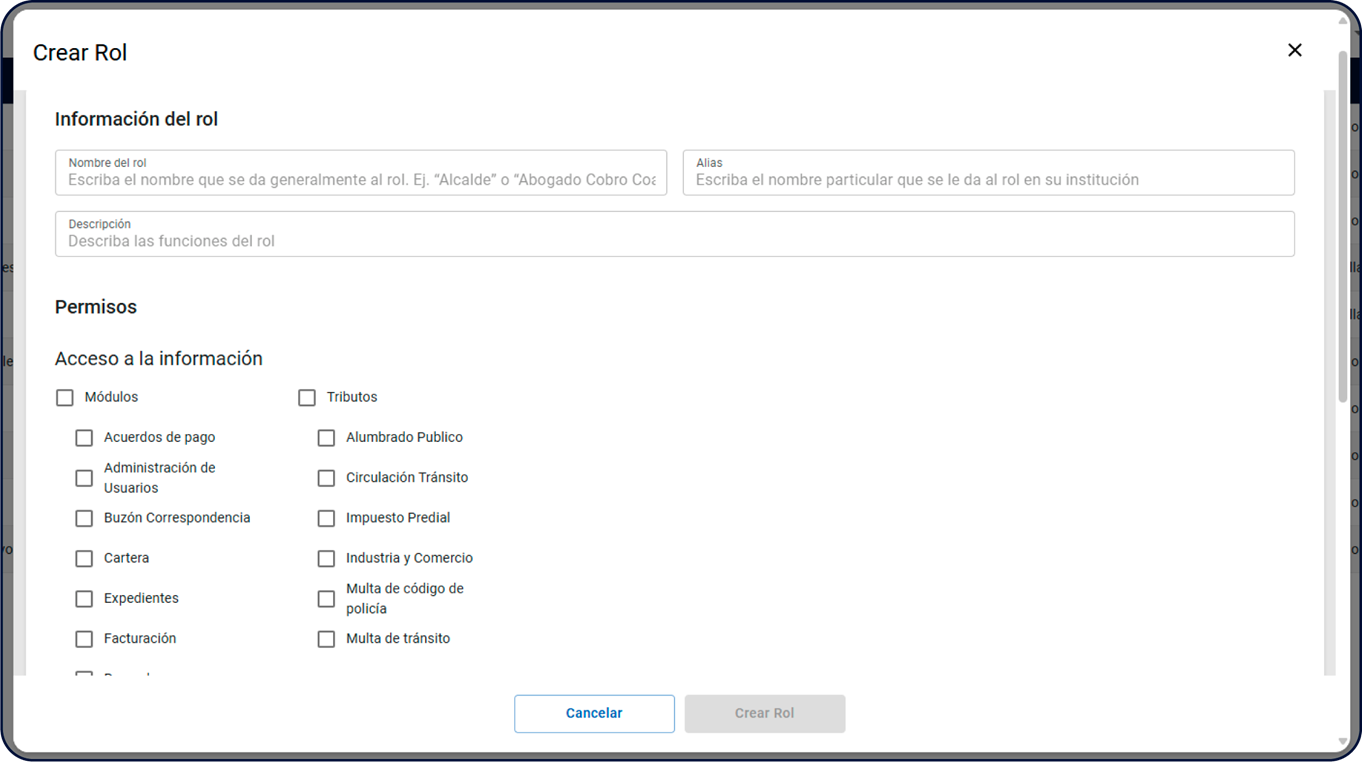
Task: Toggle Circulación Tránsito checkbox
Action: (x=326, y=478)
